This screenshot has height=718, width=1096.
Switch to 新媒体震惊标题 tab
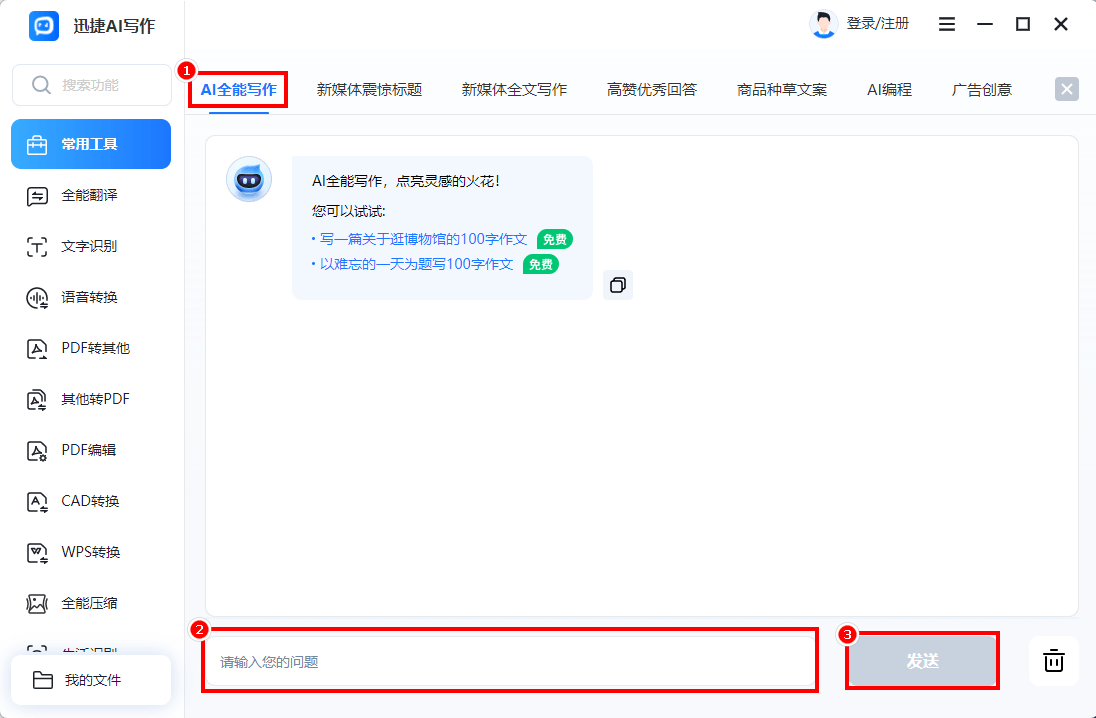point(369,89)
